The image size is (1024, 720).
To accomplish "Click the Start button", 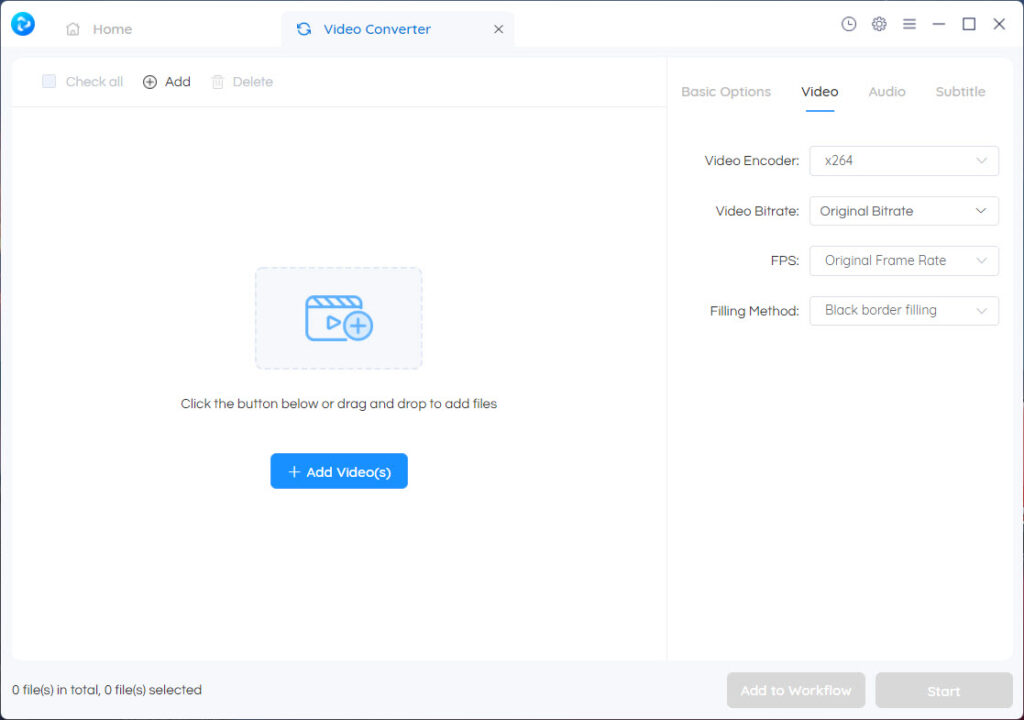I will [944, 690].
